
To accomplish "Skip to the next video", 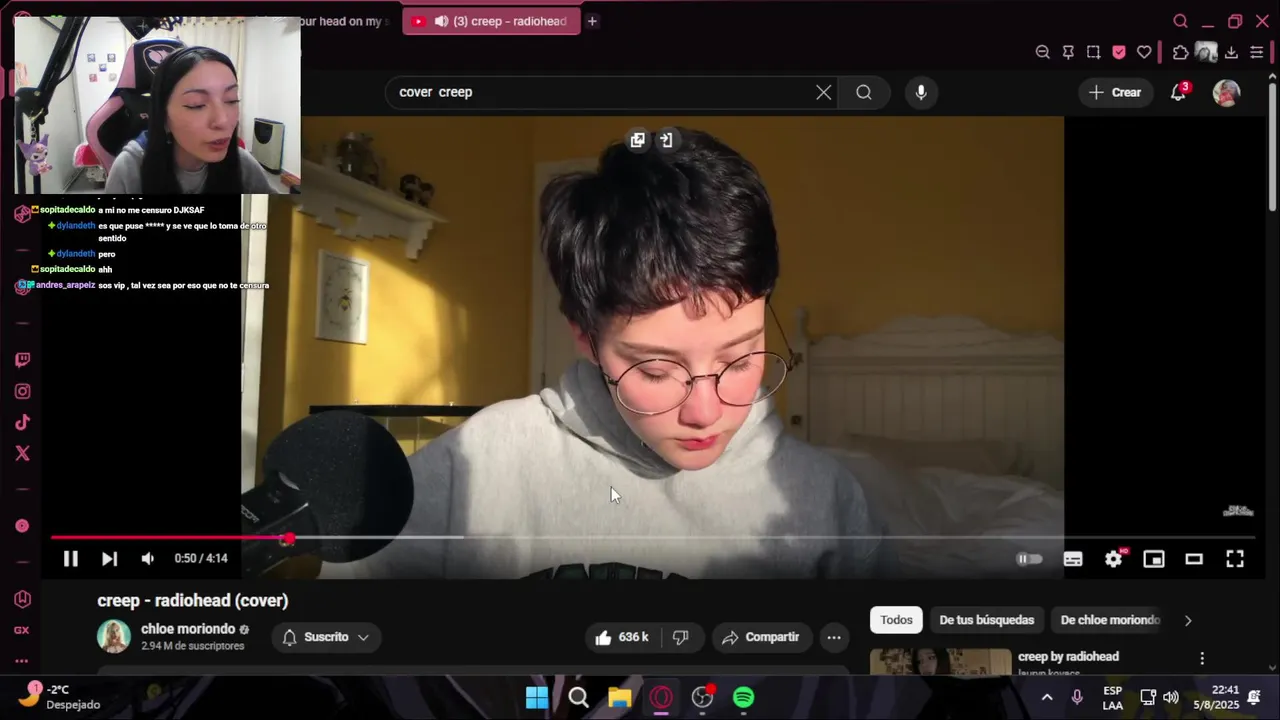I will [x=109, y=559].
